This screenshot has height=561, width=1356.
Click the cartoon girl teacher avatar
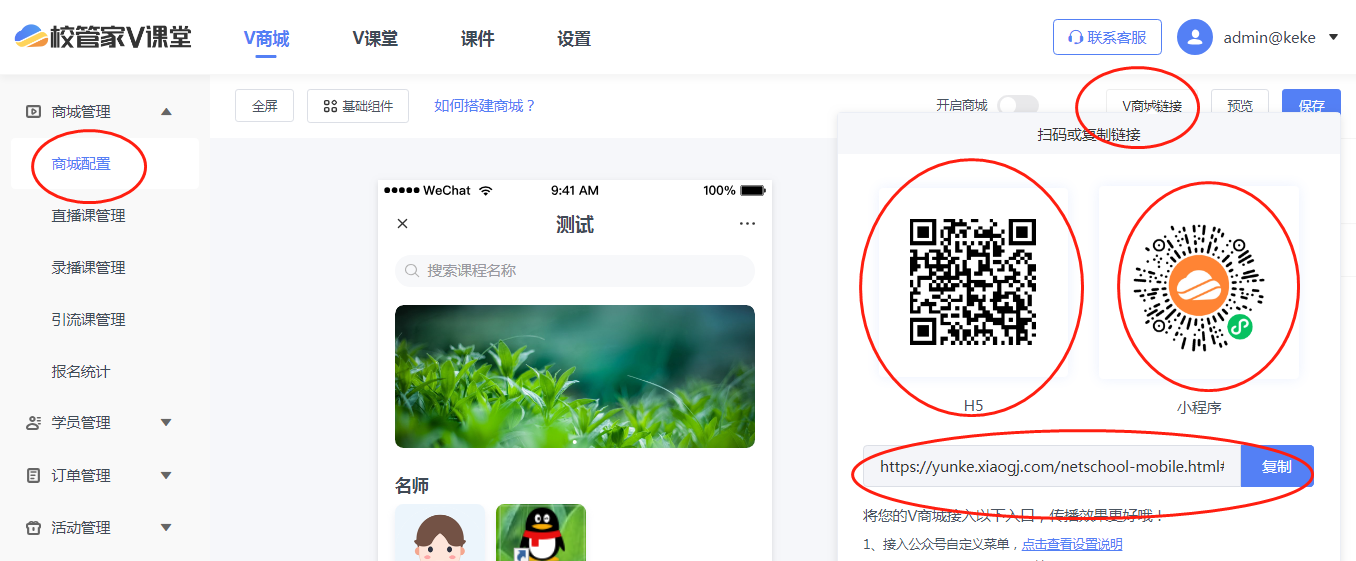440,532
